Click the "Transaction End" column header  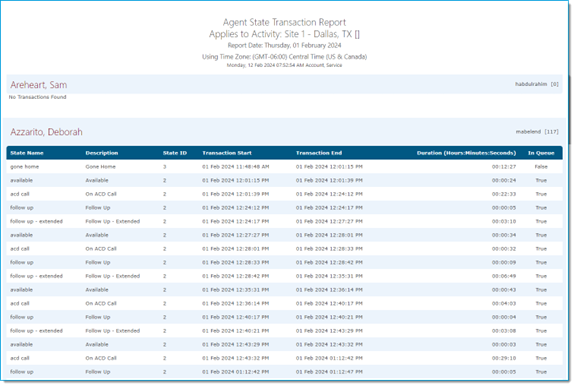coord(319,153)
